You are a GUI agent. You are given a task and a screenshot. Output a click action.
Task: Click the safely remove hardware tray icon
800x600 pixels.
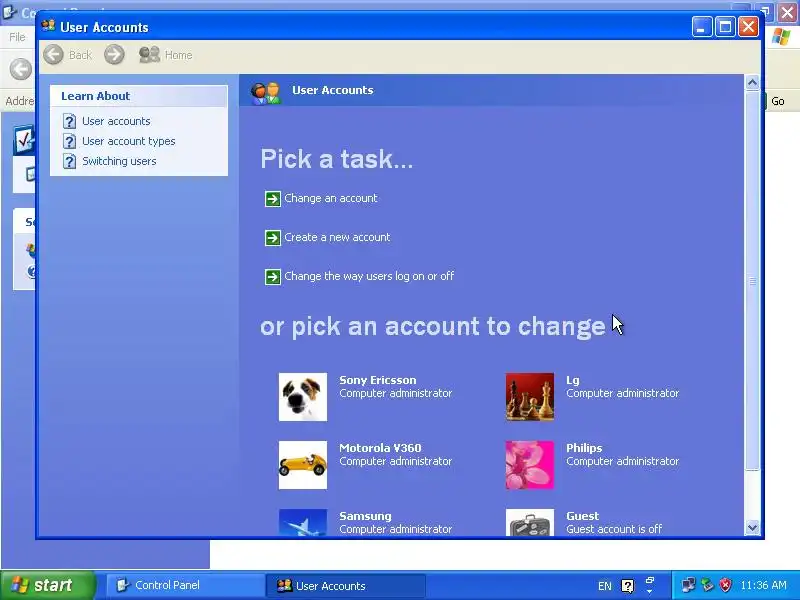(x=707, y=585)
